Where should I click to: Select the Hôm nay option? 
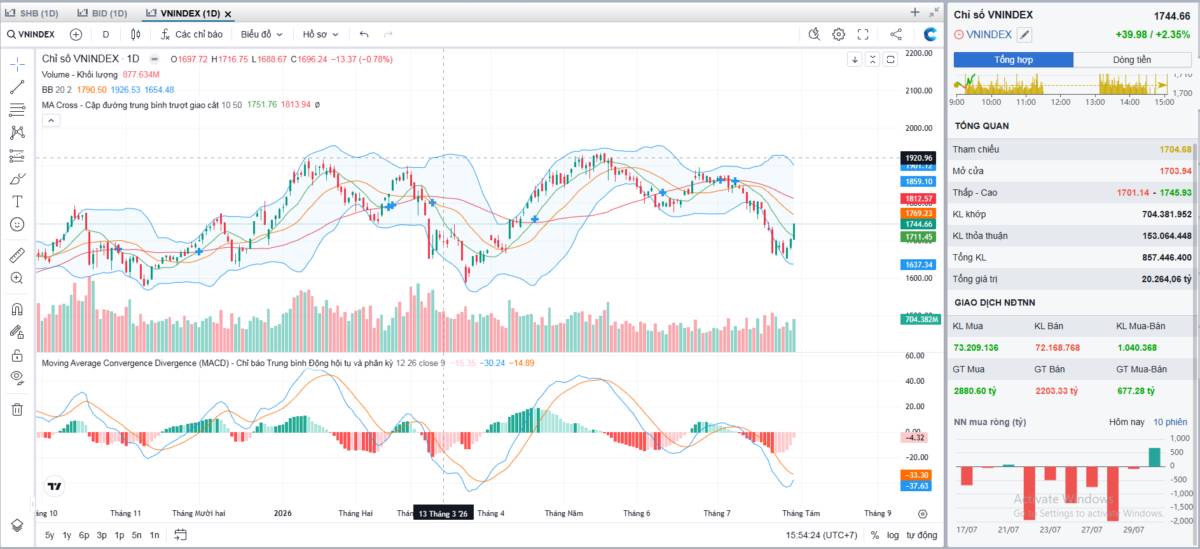coord(1126,421)
